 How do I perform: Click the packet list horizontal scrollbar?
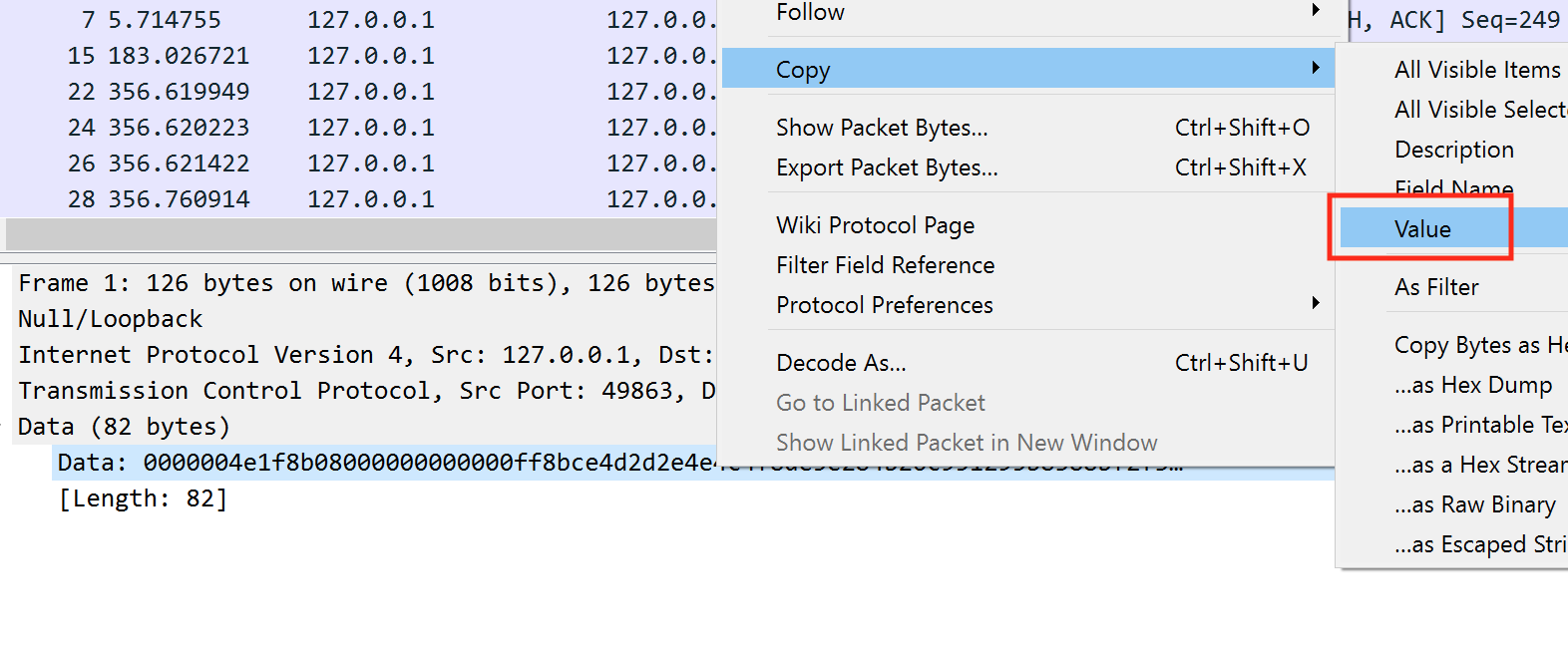[x=361, y=234]
